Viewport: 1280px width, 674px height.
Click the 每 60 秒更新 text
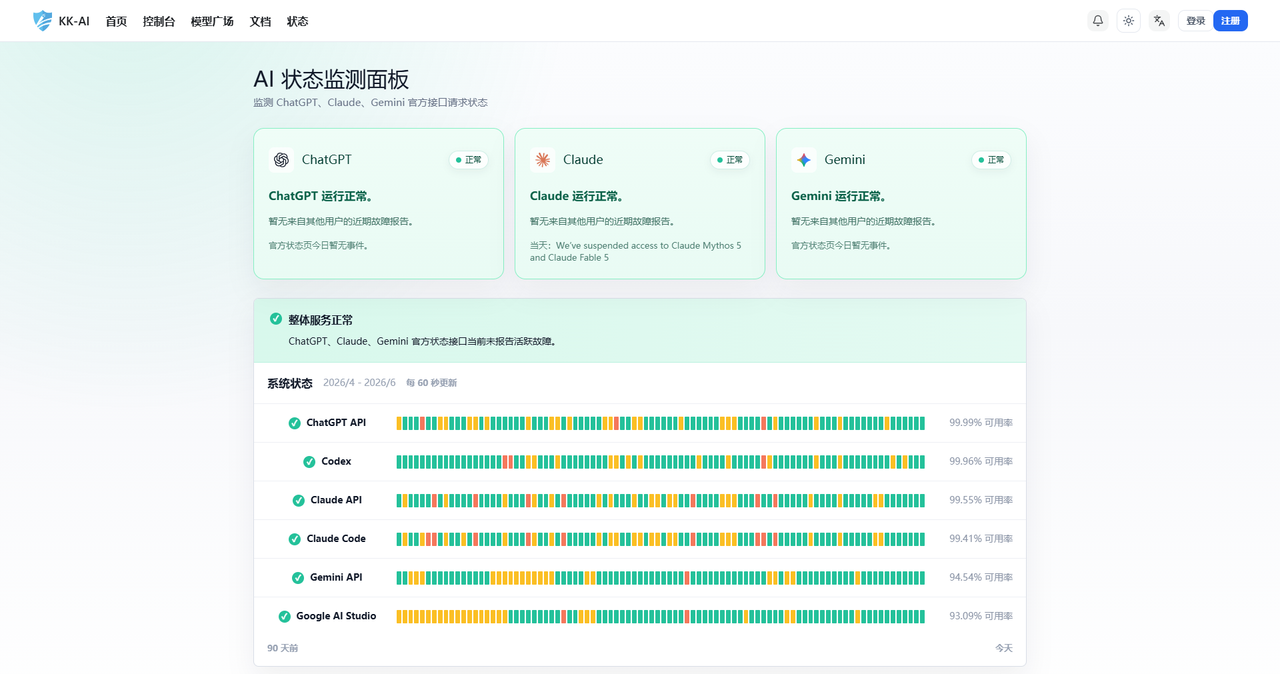(x=431, y=383)
